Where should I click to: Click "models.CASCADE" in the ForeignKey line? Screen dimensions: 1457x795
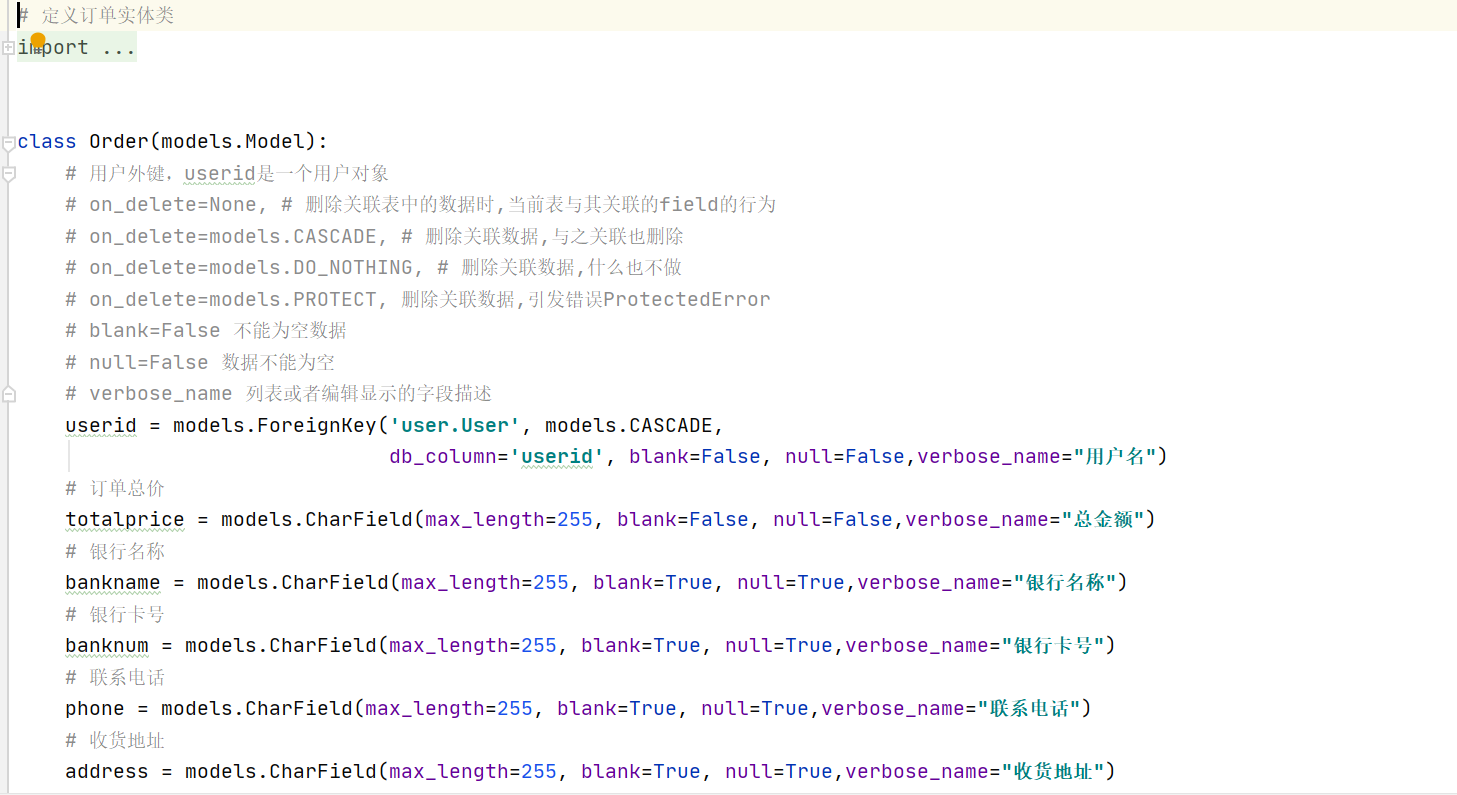(x=629, y=426)
